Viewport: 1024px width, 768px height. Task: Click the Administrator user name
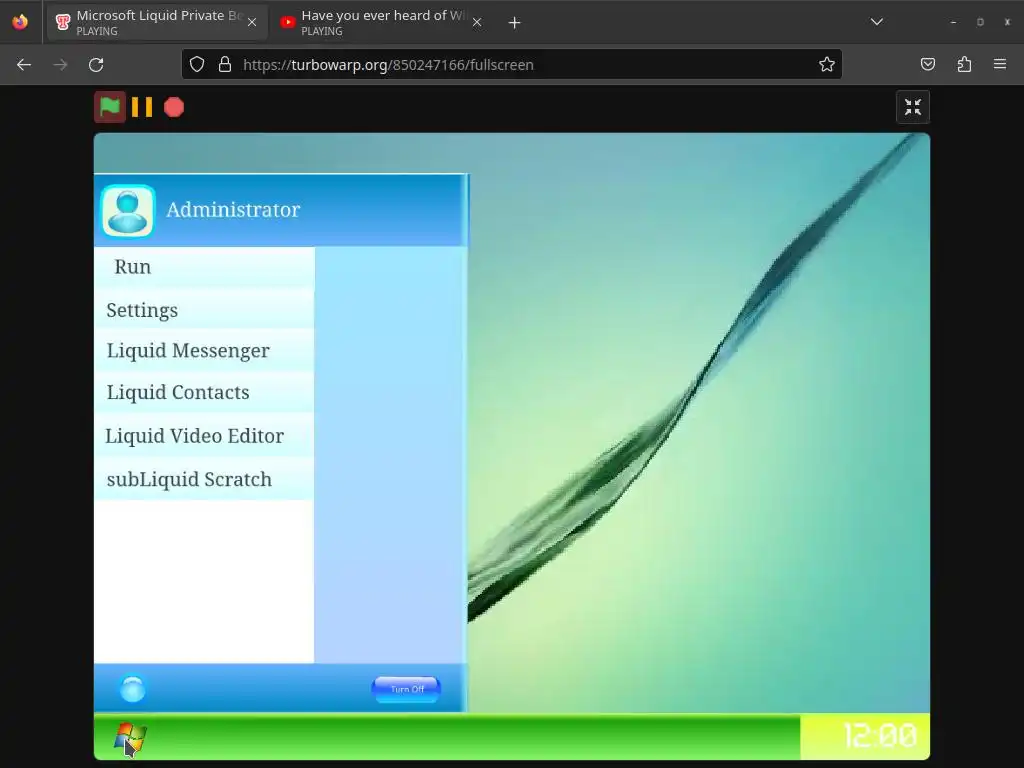pyautogui.click(x=233, y=210)
